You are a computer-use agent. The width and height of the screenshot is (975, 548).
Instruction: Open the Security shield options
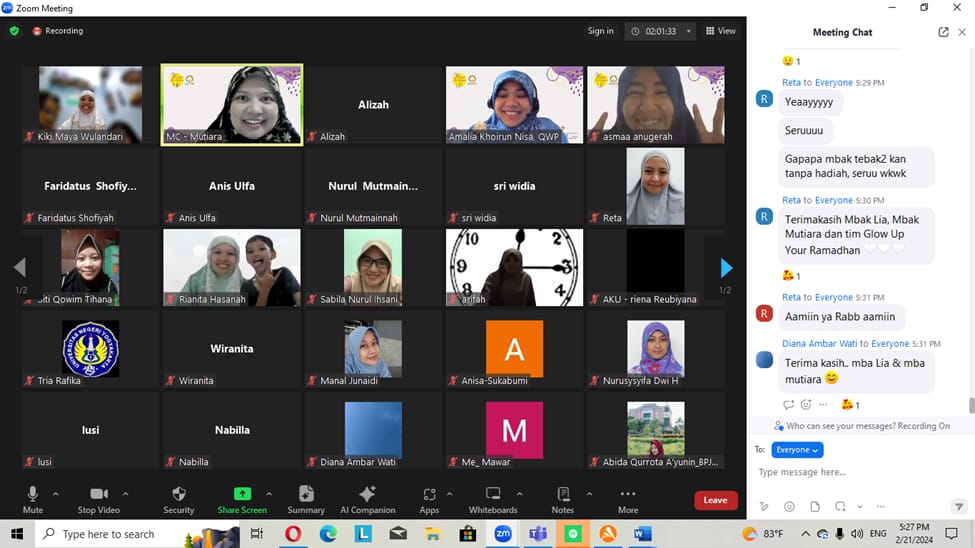coord(178,499)
